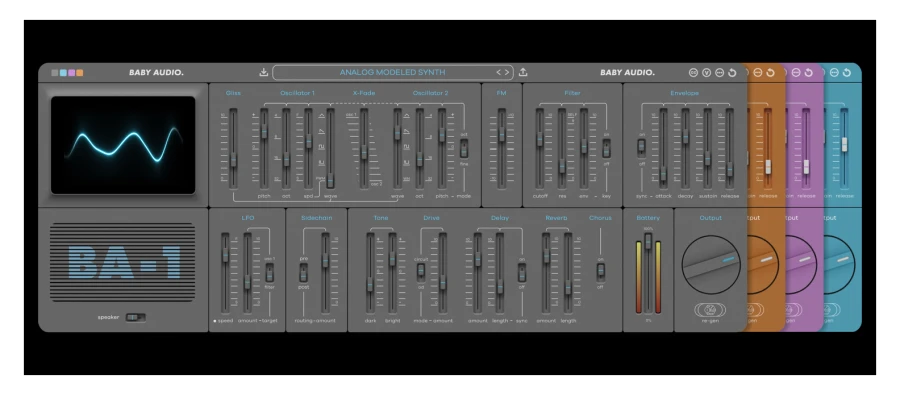Click the export preset upload icon
Viewport: 900px width, 395px height.
(x=523, y=72)
